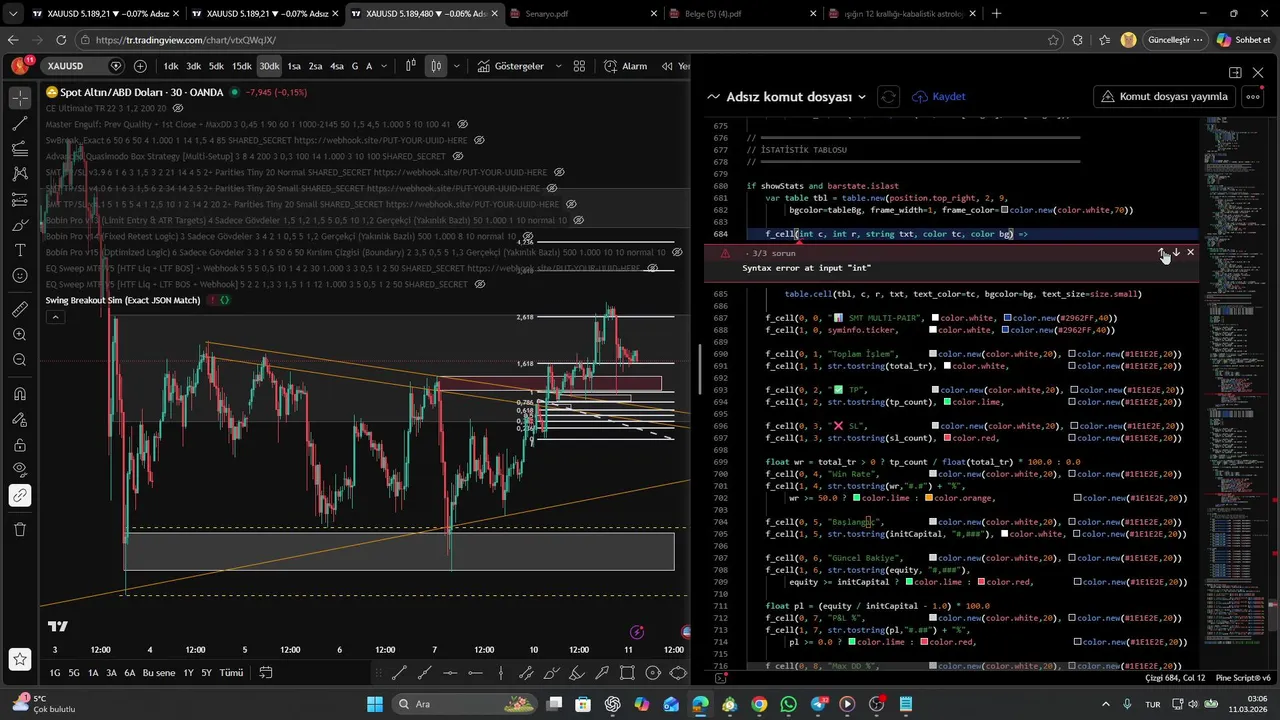Image resolution: width=1280 pixels, height=720 pixels.
Task: Toggle the magnet mode
Action: (20, 393)
